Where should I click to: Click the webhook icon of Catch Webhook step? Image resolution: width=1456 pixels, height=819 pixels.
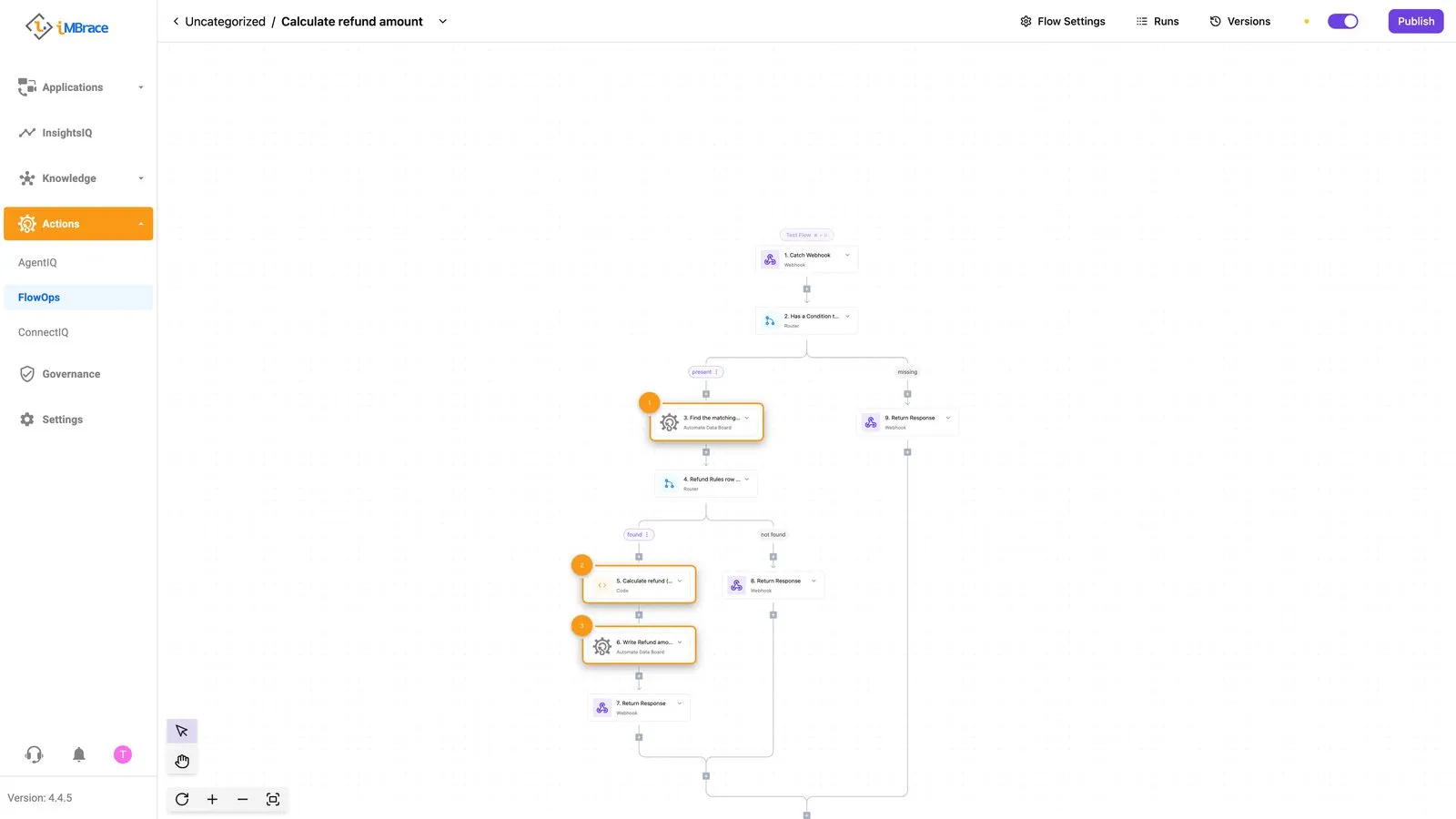click(770, 259)
